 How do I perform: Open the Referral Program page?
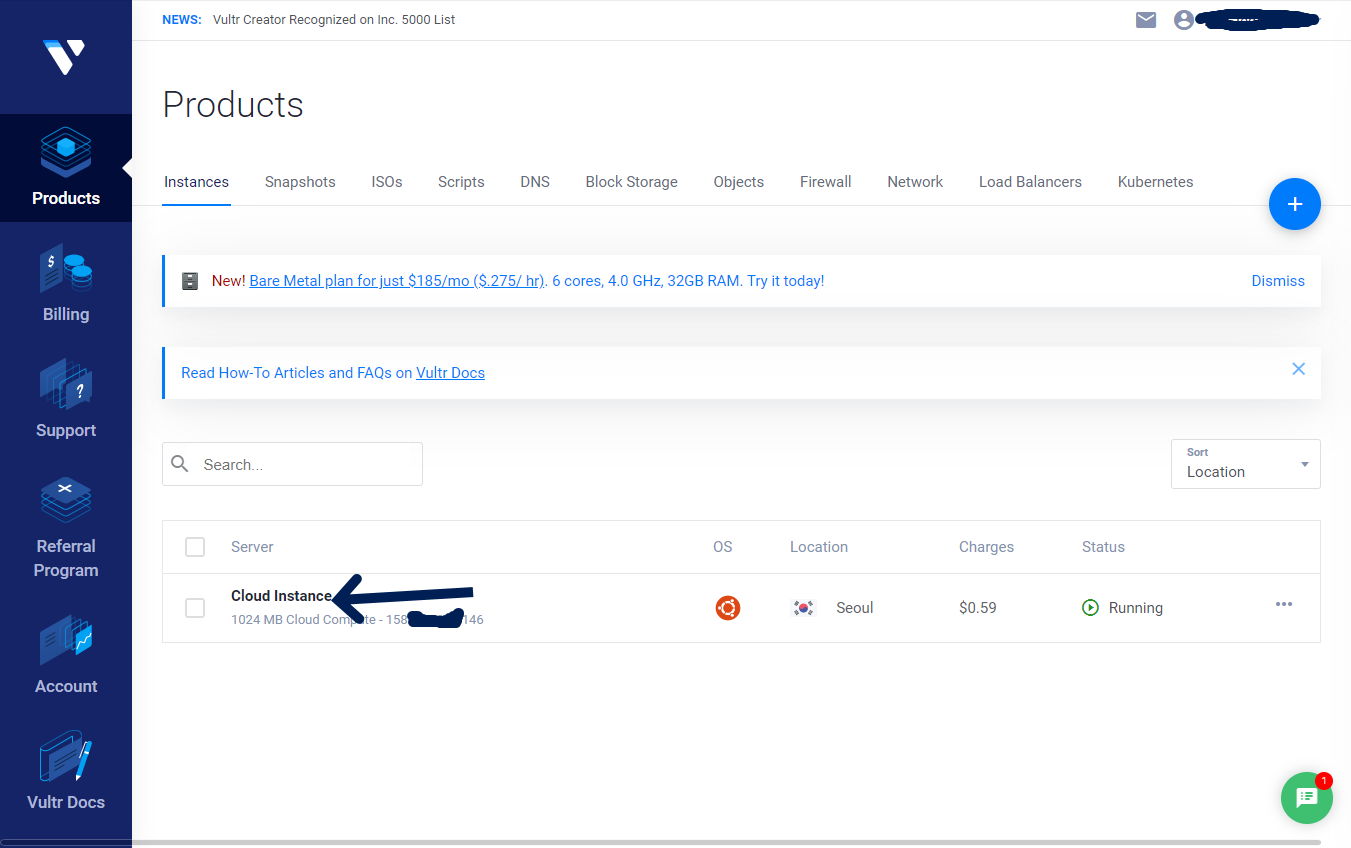[x=66, y=528]
